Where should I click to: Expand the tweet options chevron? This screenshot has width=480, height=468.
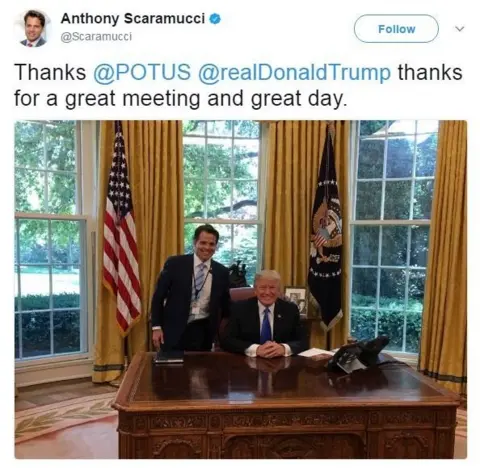pos(460,29)
